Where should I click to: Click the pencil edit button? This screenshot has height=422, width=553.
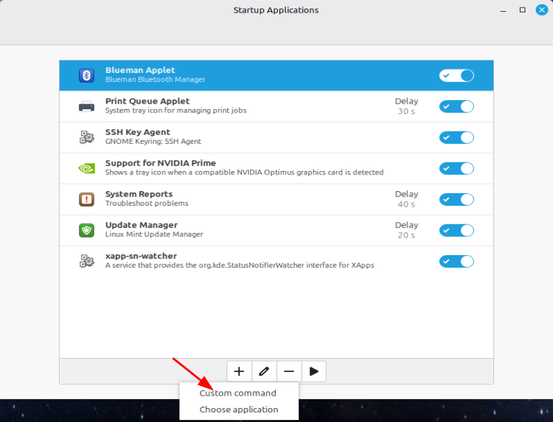[x=264, y=371]
